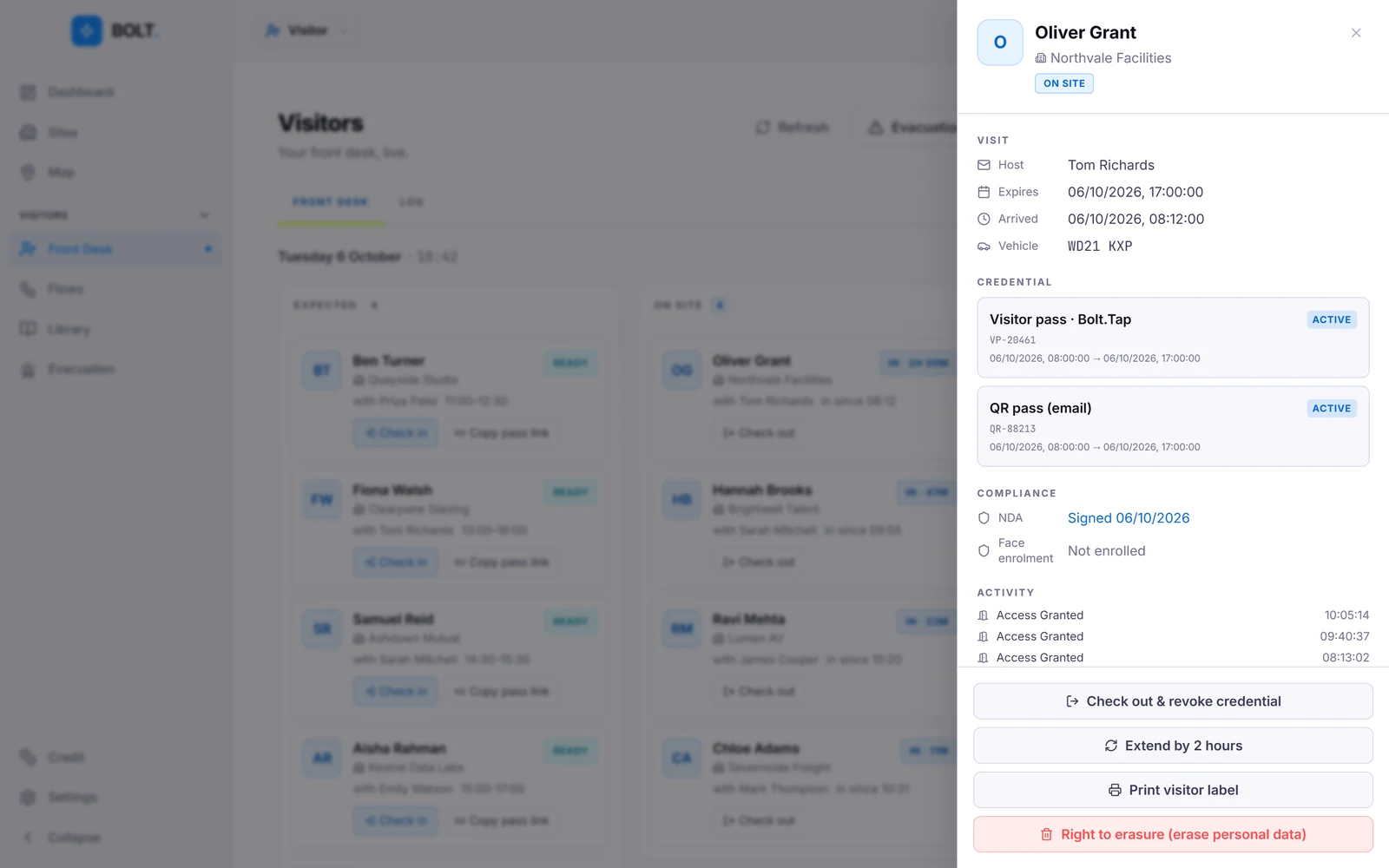
Task: Click the Oliver Grant avatar initial O
Action: [1000, 43]
